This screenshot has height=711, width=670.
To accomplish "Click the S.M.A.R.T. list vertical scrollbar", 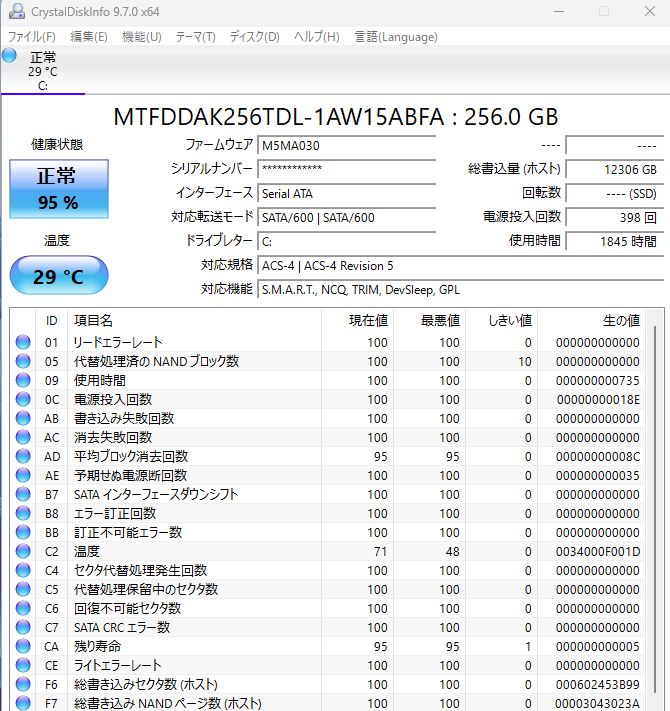I will (655, 510).
